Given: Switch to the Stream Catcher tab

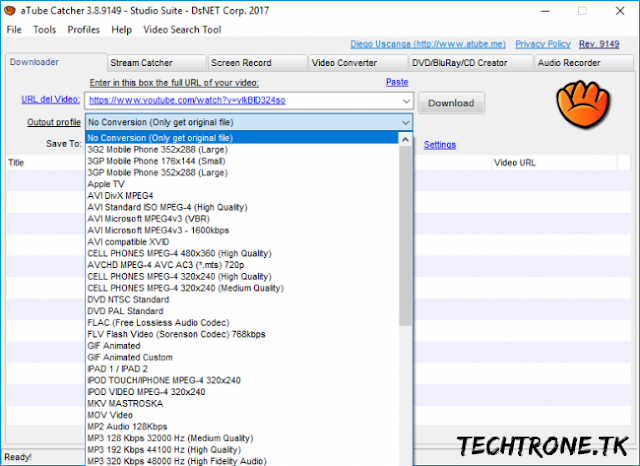Looking at the screenshot, I should pos(157,63).
